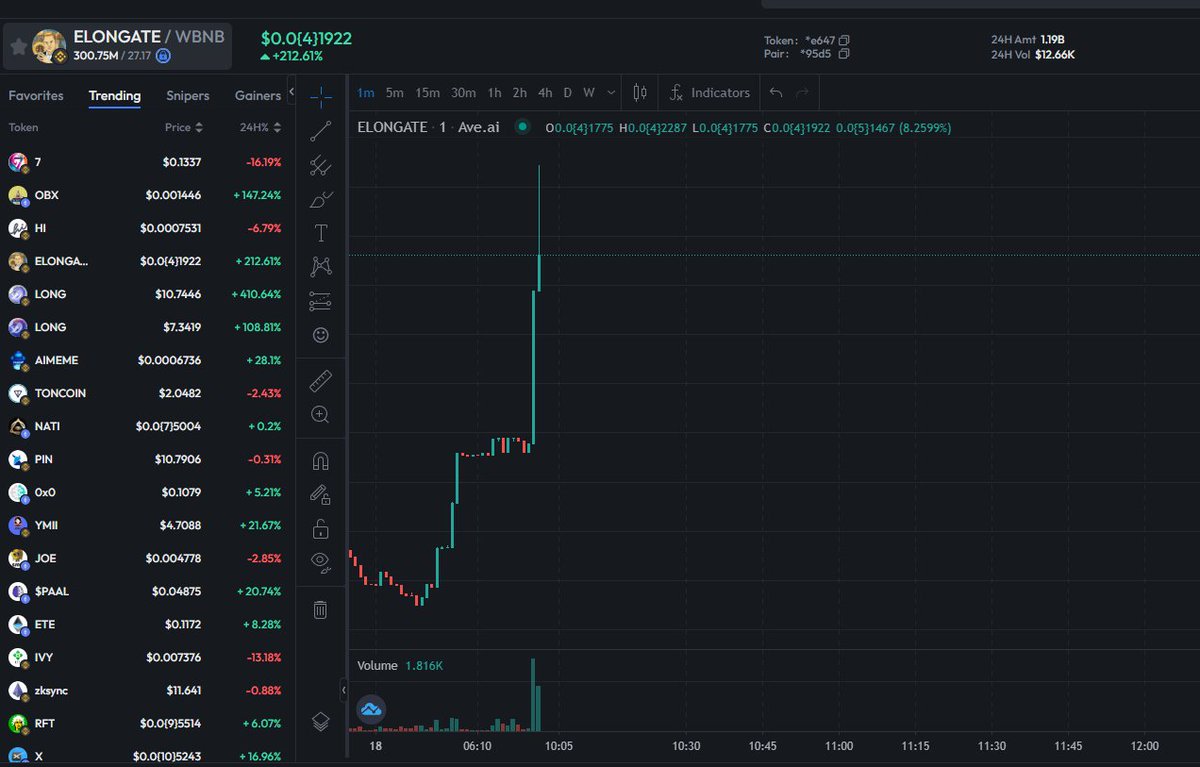Toggle stay in drawing mode pencil-lock

[x=321, y=494]
